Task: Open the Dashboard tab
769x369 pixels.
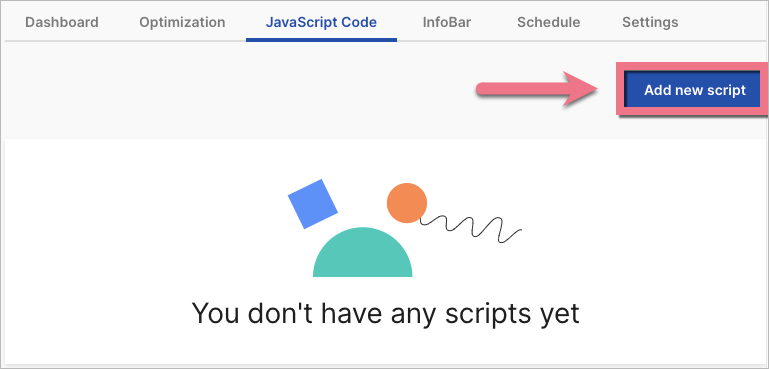Action: coord(62,23)
